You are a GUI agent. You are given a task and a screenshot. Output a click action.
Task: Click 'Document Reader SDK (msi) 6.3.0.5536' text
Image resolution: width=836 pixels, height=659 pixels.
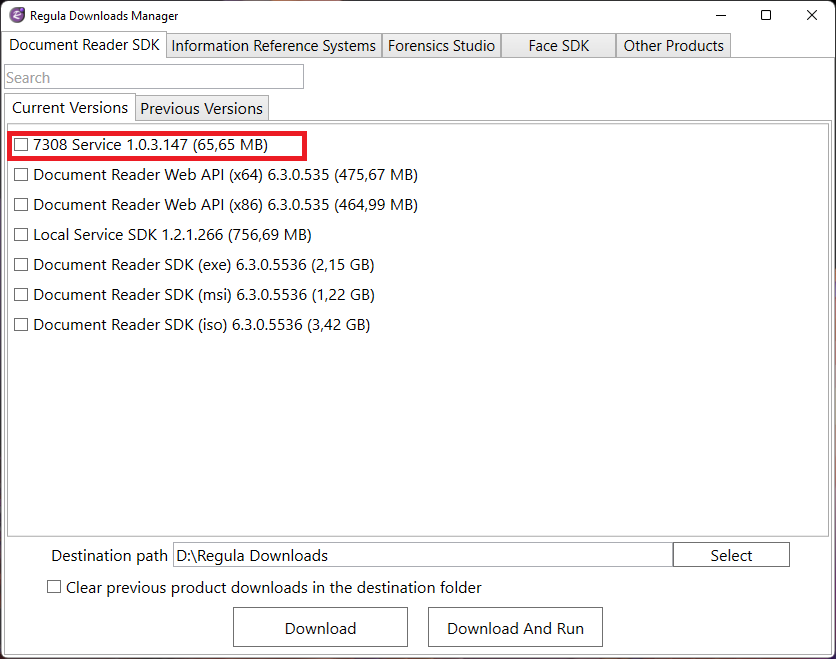tap(170, 294)
